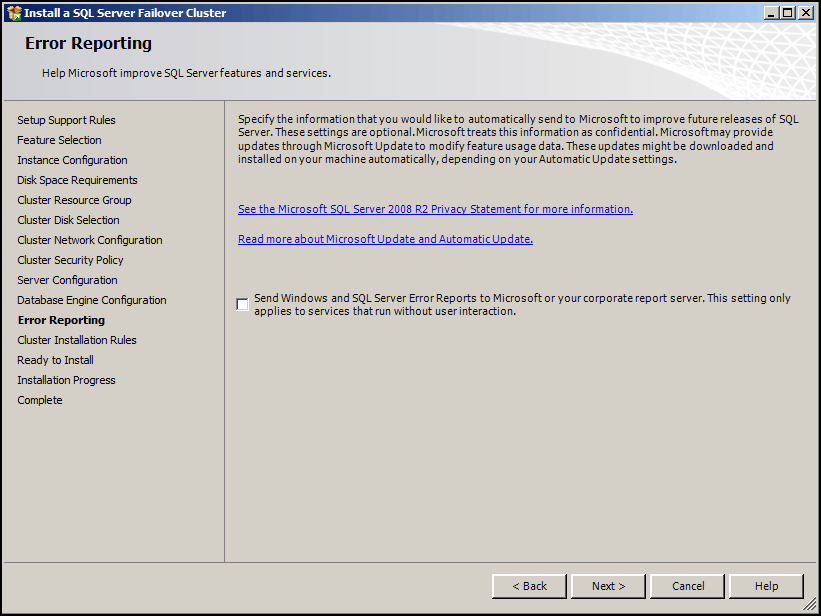The width and height of the screenshot is (821, 616).
Task: Select the Complete step
Action: point(40,400)
